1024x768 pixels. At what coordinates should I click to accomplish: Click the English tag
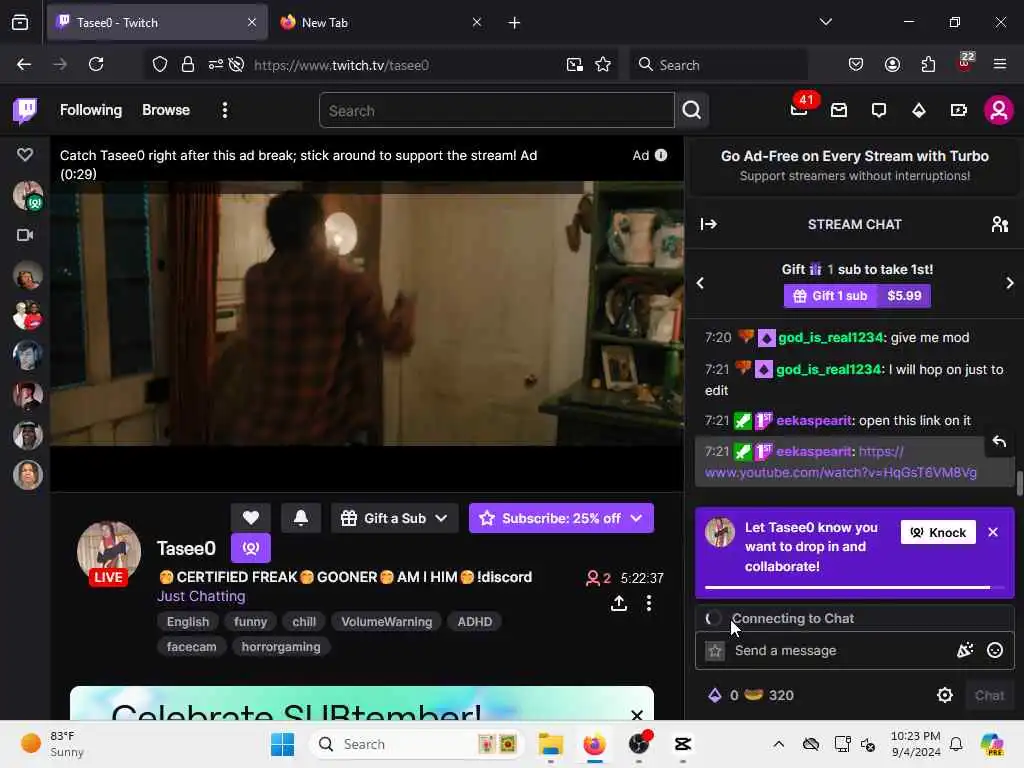coord(188,622)
